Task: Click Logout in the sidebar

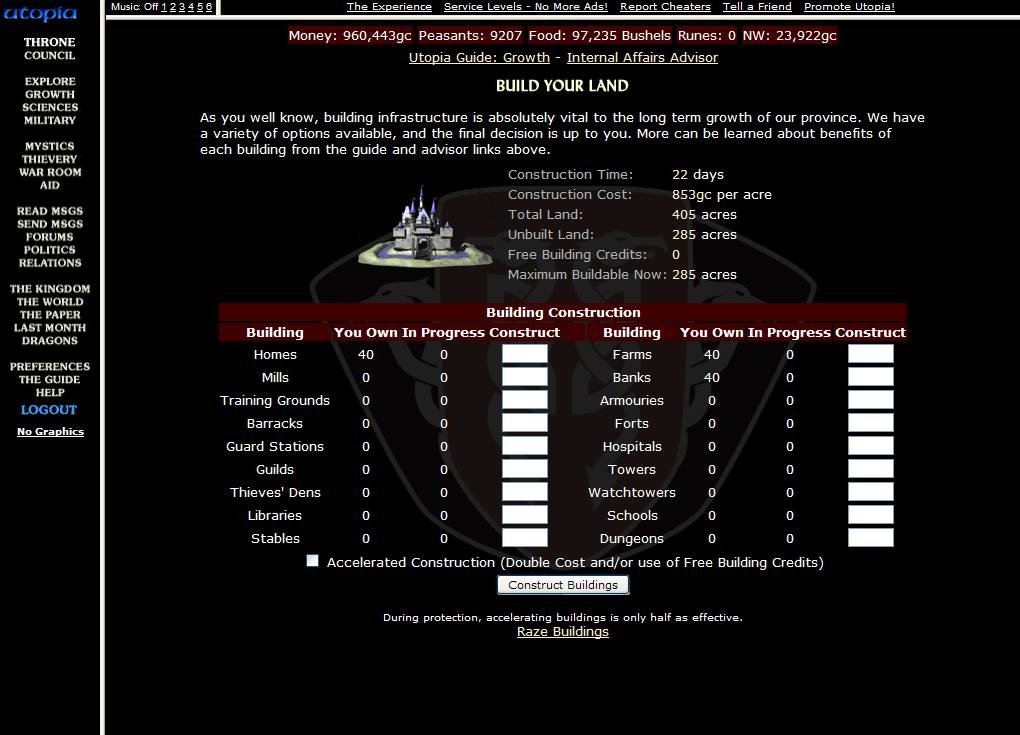Action: pos(49,410)
